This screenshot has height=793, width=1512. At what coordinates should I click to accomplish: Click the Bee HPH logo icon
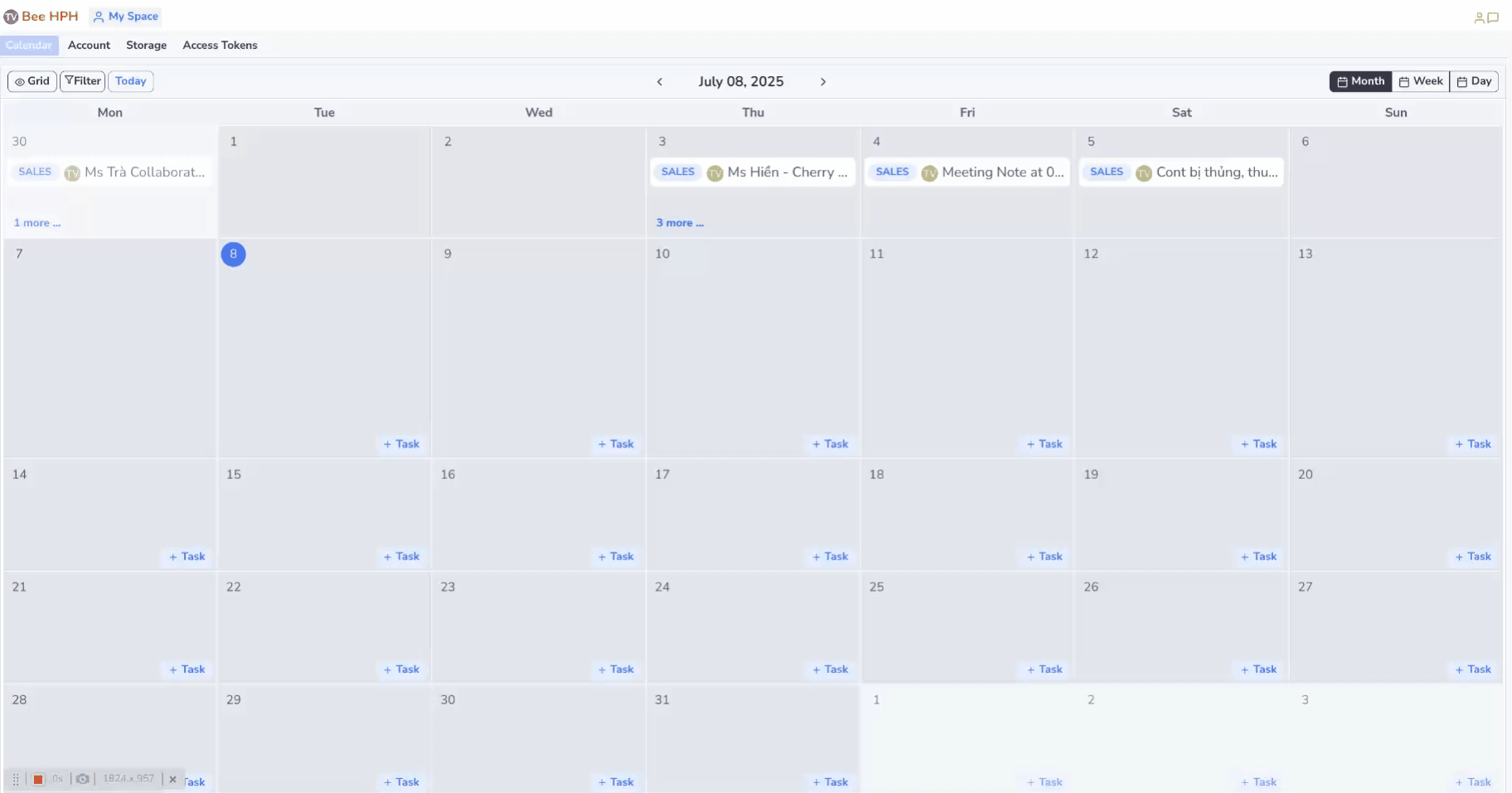[11, 17]
